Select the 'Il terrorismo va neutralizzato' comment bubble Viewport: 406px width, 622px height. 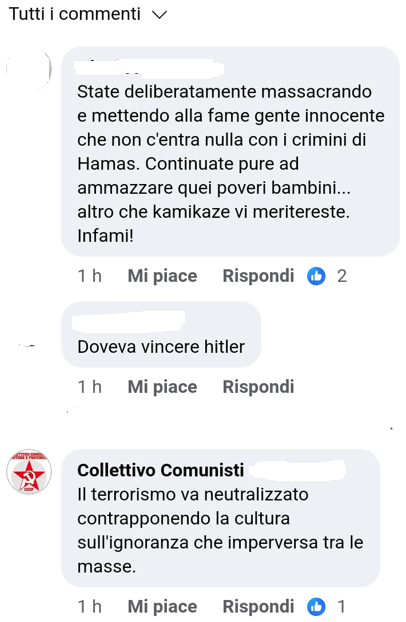pos(221,518)
